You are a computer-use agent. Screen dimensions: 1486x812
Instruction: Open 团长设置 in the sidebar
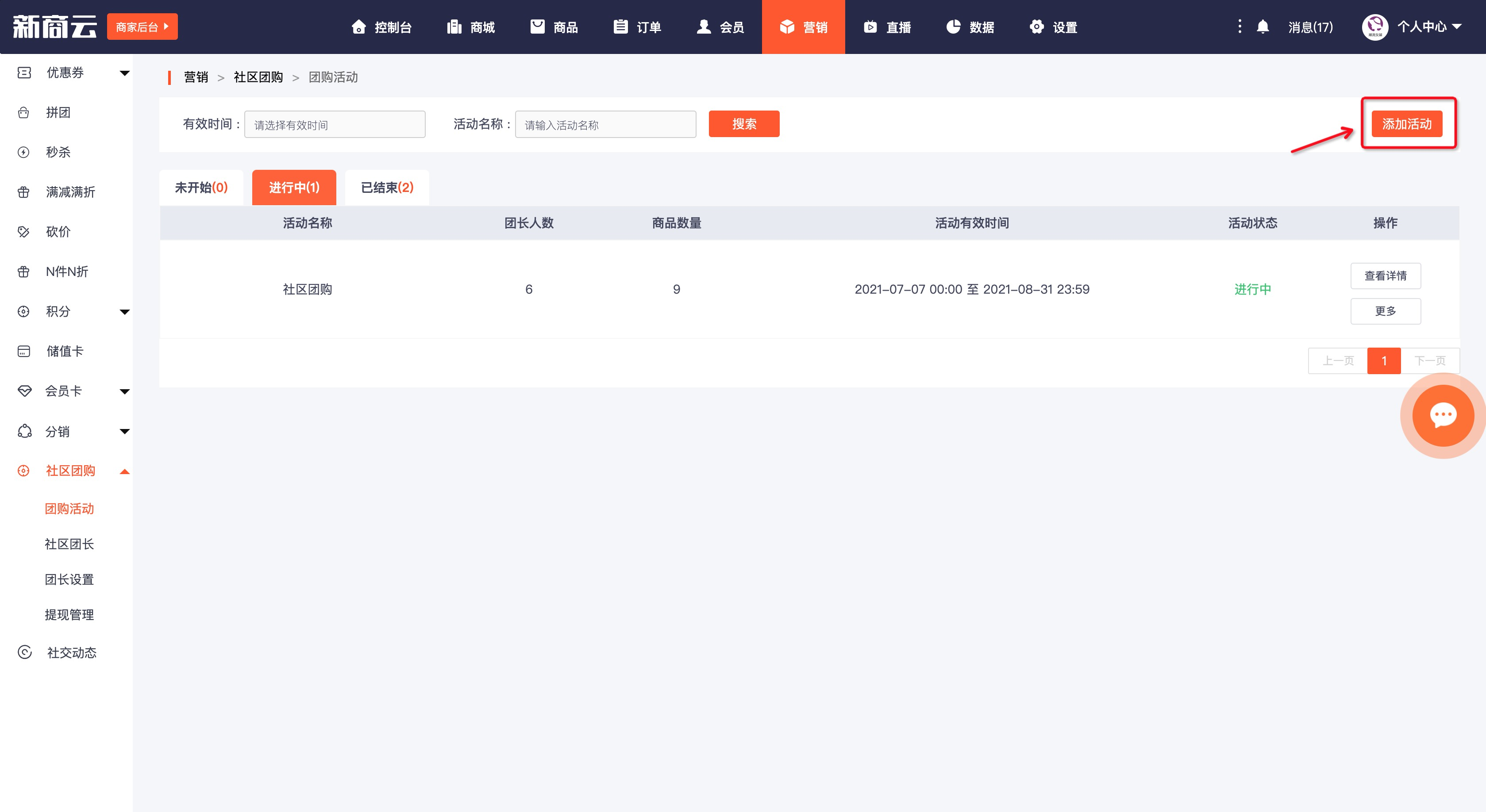click(69, 579)
